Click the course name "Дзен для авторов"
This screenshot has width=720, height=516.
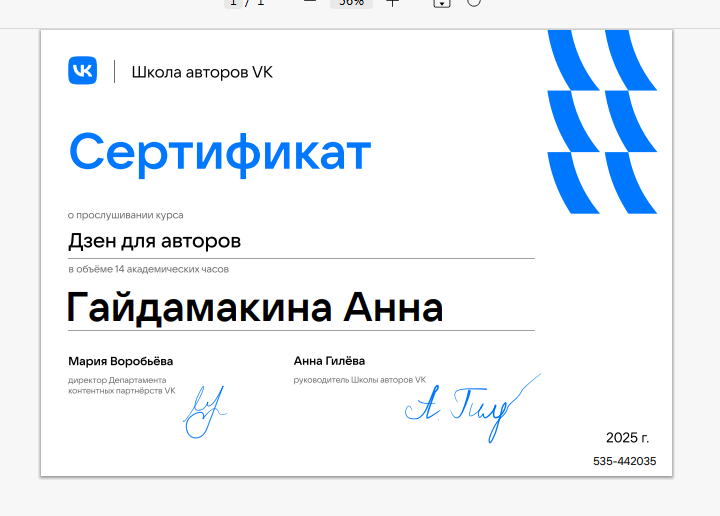point(155,241)
